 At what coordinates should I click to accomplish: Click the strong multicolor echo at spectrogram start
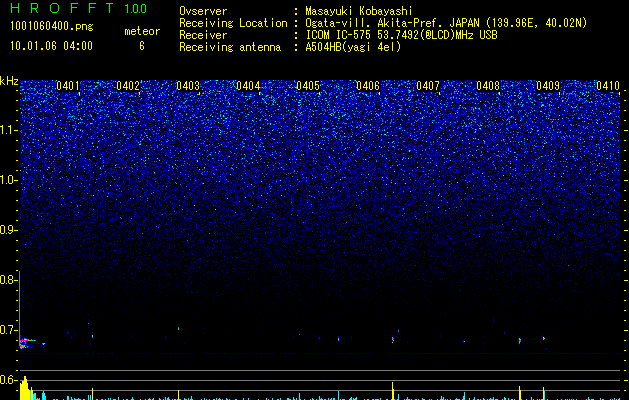(25, 342)
